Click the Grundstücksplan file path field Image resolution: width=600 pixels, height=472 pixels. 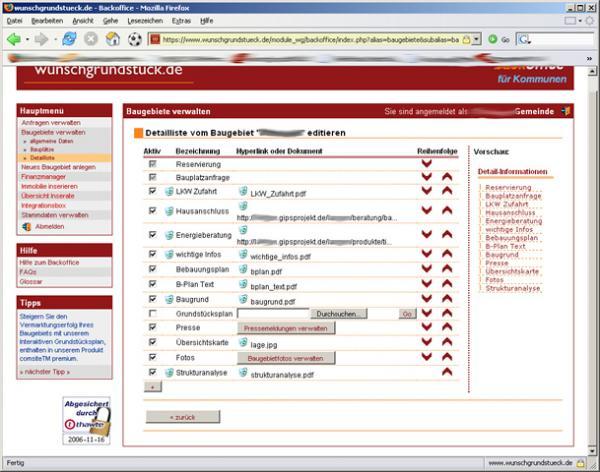tap(273, 314)
